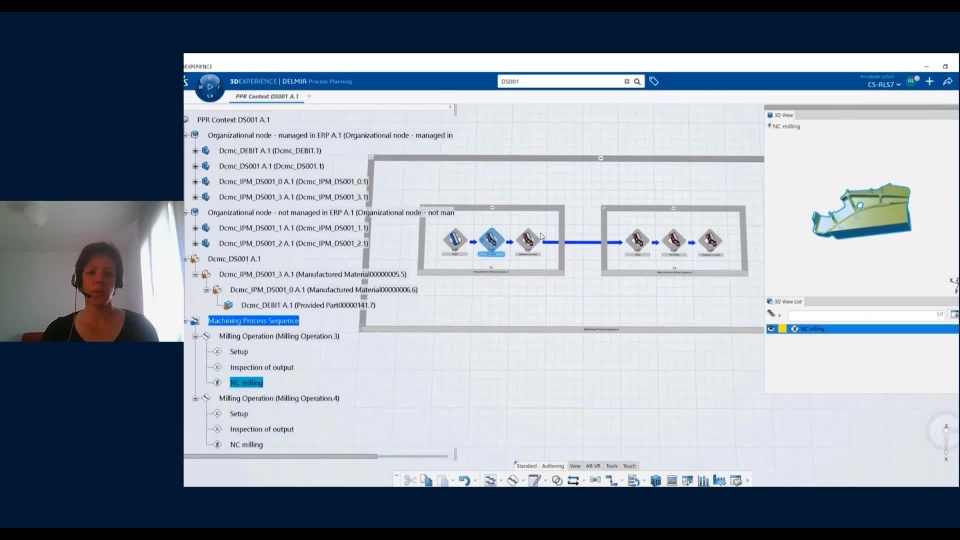Select Dcmc_DS001 A.1 manufactured item node
Viewport: 960px width, 540px height.
[234, 259]
